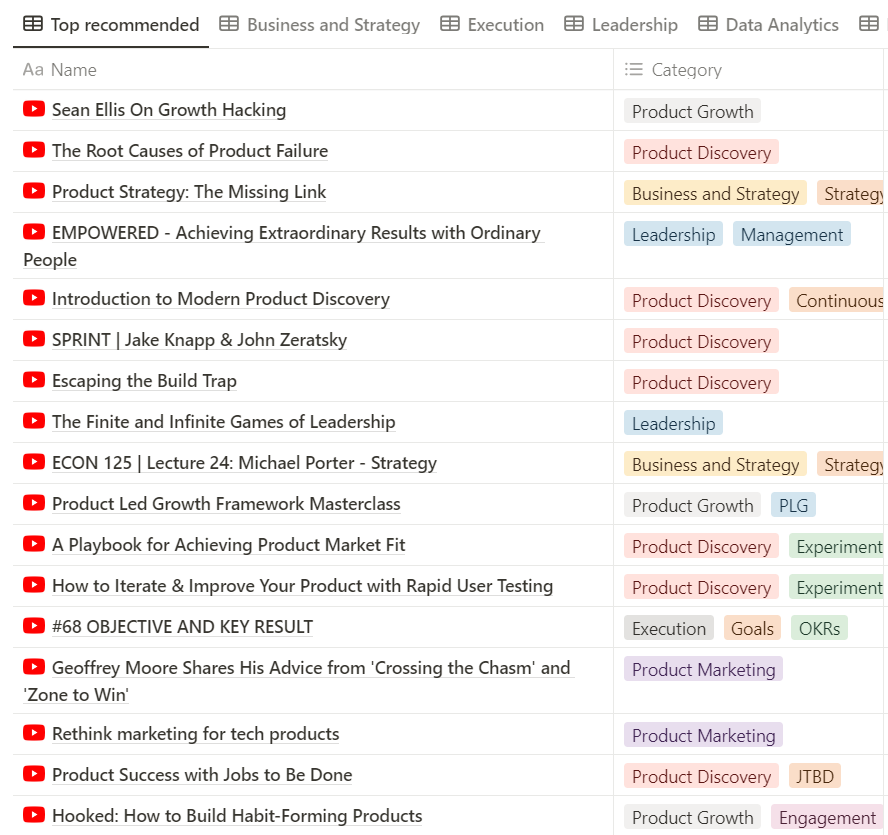This screenshot has height=835, width=888.
Task: Click the partially visible table icon after Data Analytics
Action: pyautogui.click(x=869, y=24)
